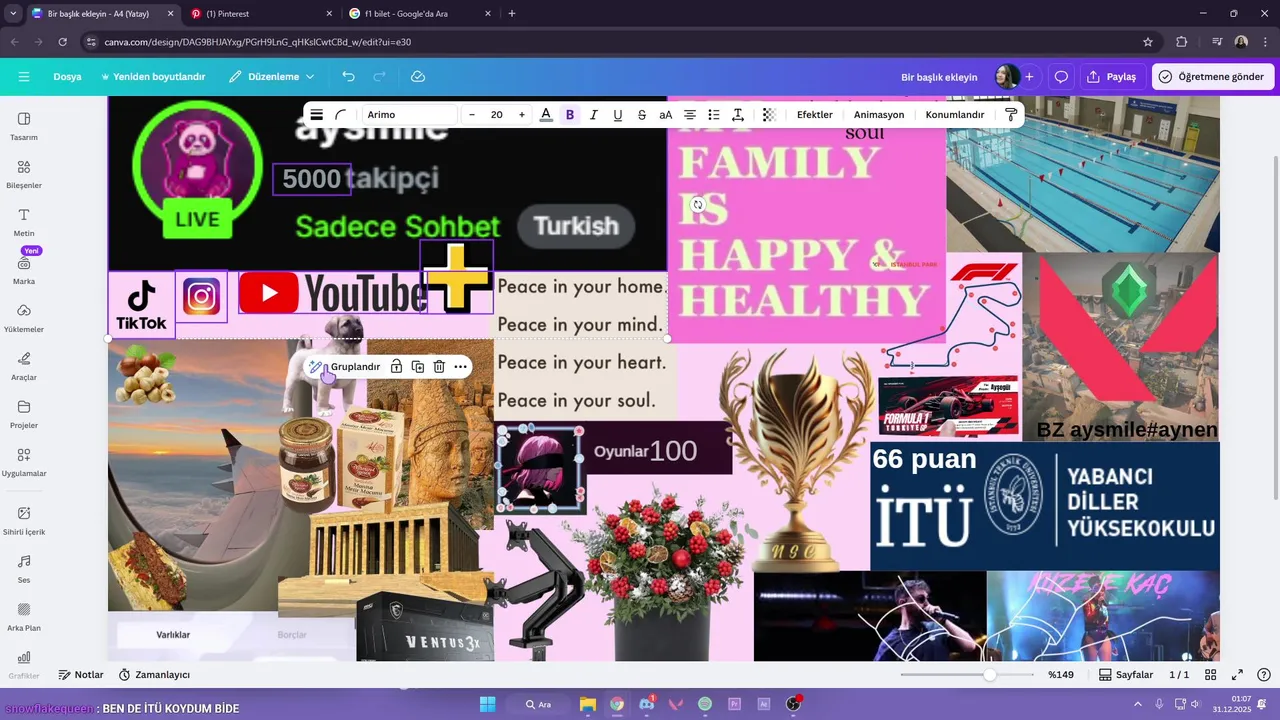The image size is (1280, 720).
Task: Click the cloud save status icon
Action: point(418,77)
